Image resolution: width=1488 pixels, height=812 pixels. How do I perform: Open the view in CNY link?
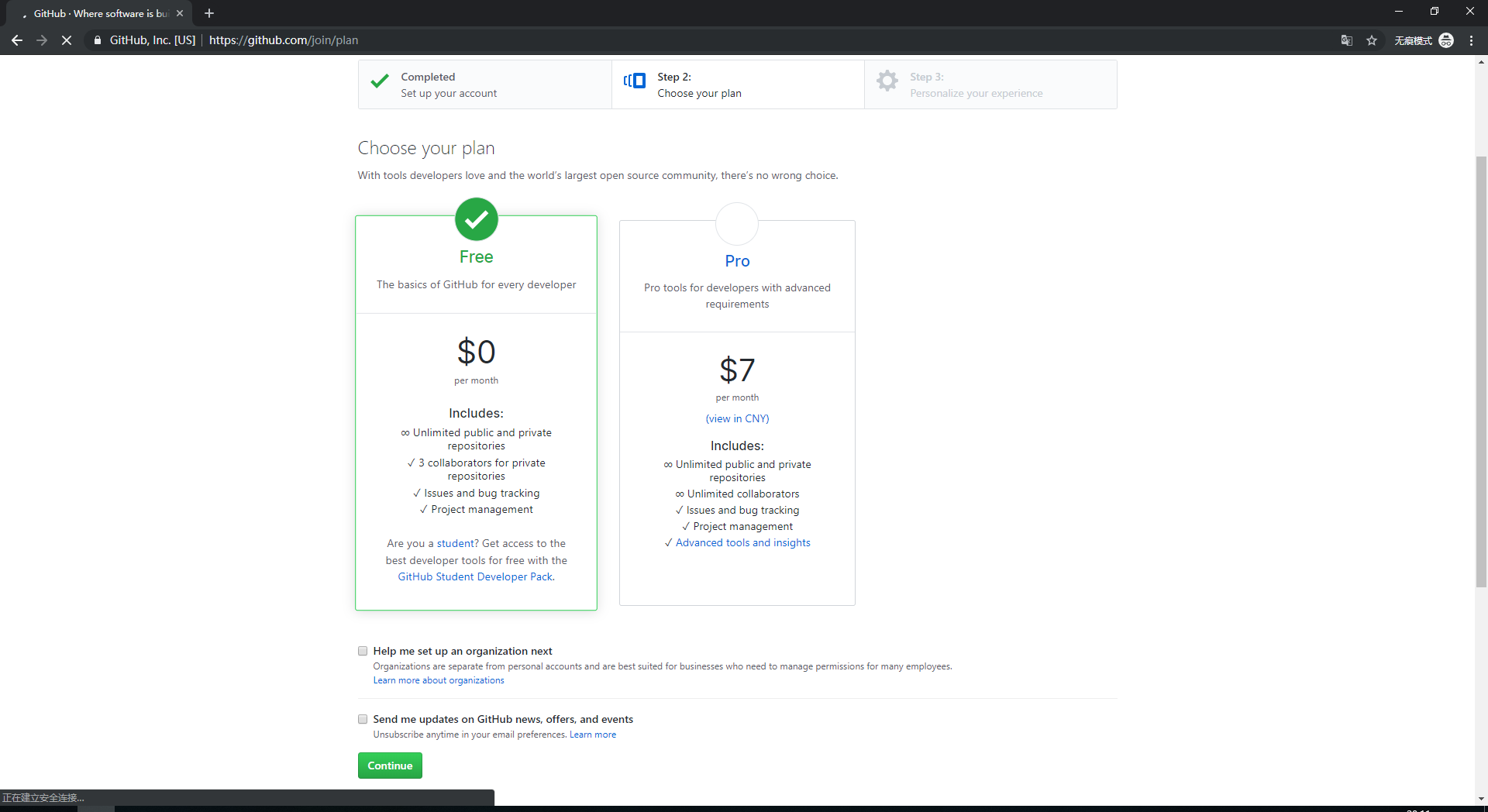tap(737, 418)
